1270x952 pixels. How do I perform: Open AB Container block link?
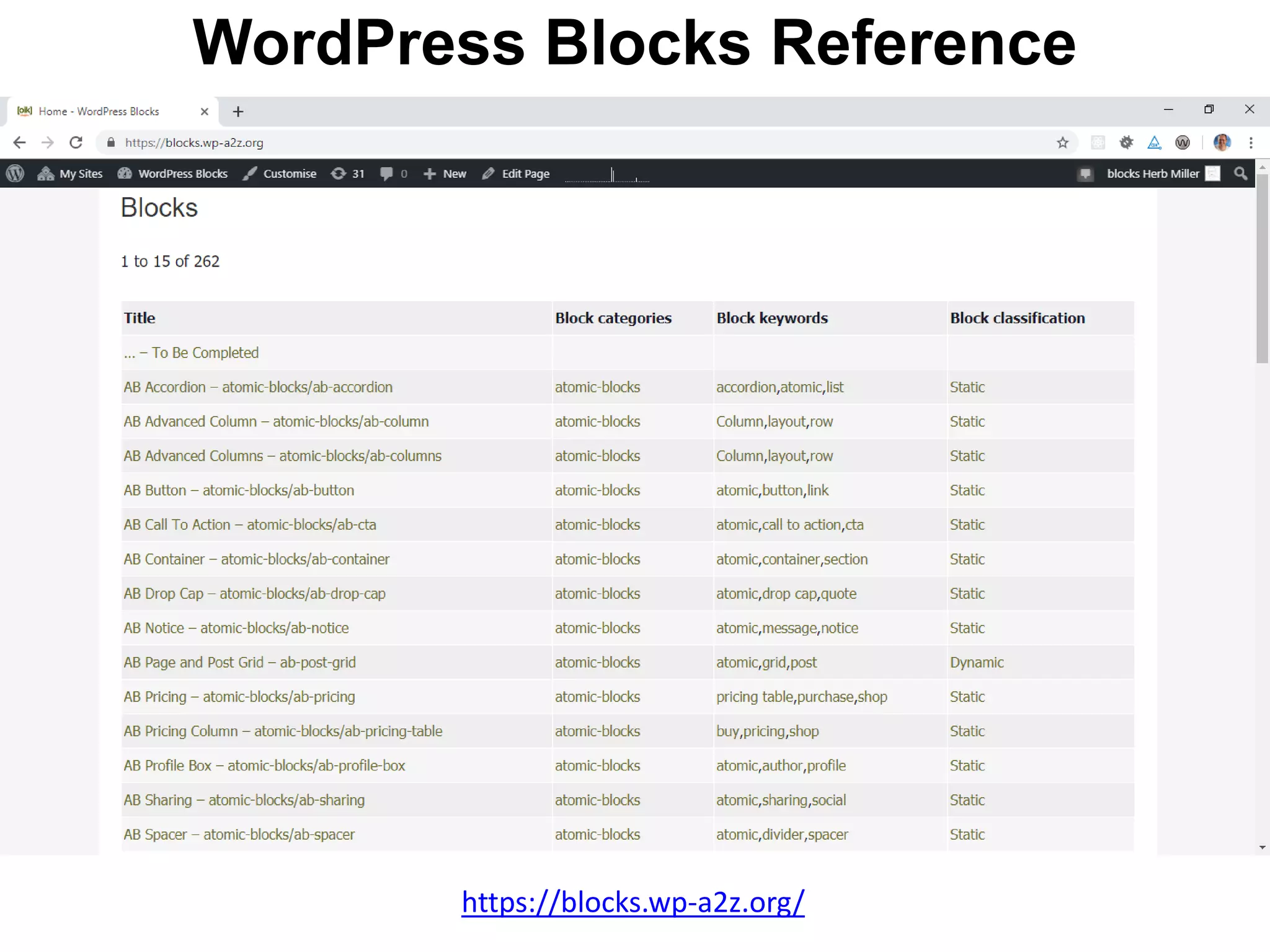click(x=256, y=559)
